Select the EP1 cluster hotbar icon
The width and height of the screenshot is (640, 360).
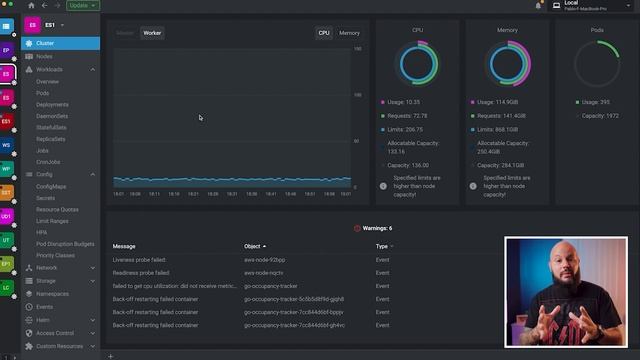(x=6, y=264)
